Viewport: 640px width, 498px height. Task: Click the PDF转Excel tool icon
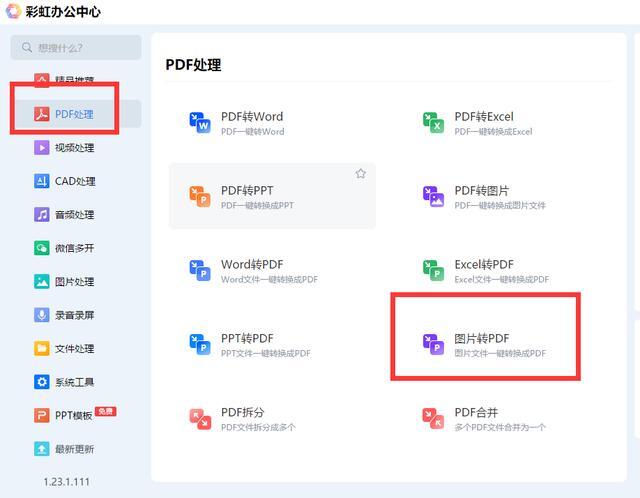[x=433, y=122]
